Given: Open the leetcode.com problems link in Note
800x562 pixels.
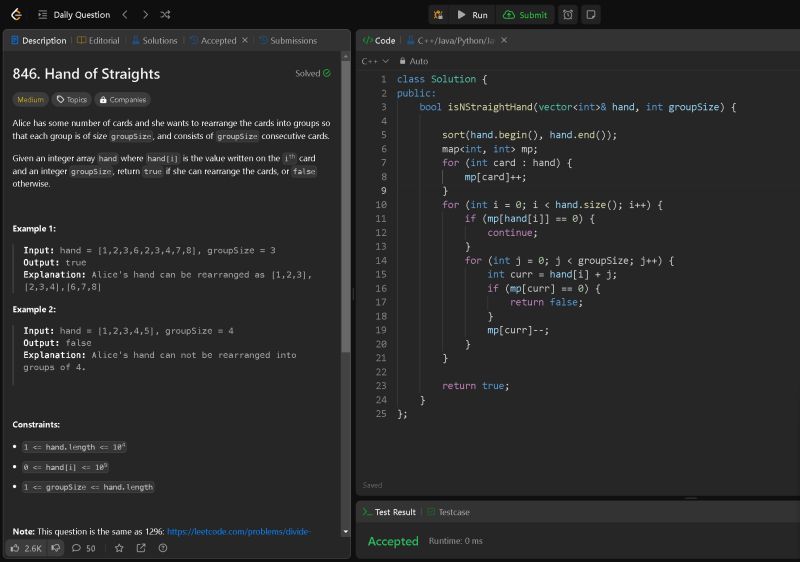Looking at the screenshot, I should pyautogui.click(x=239, y=531).
